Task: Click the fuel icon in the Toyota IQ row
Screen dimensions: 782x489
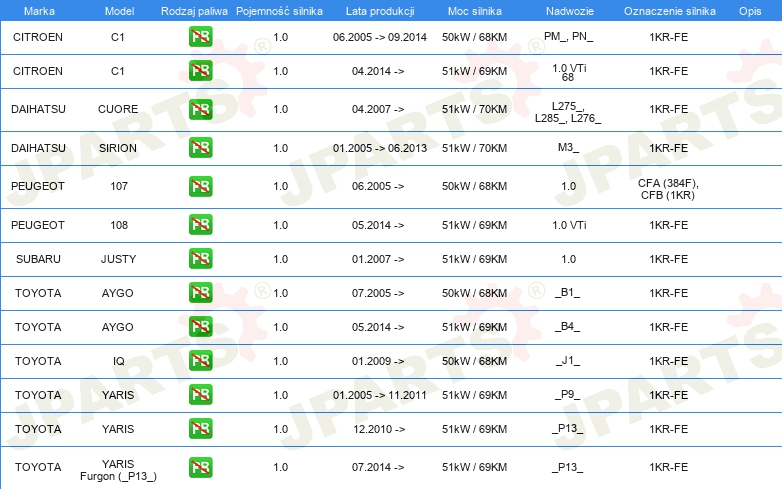Action: (200, 361)
